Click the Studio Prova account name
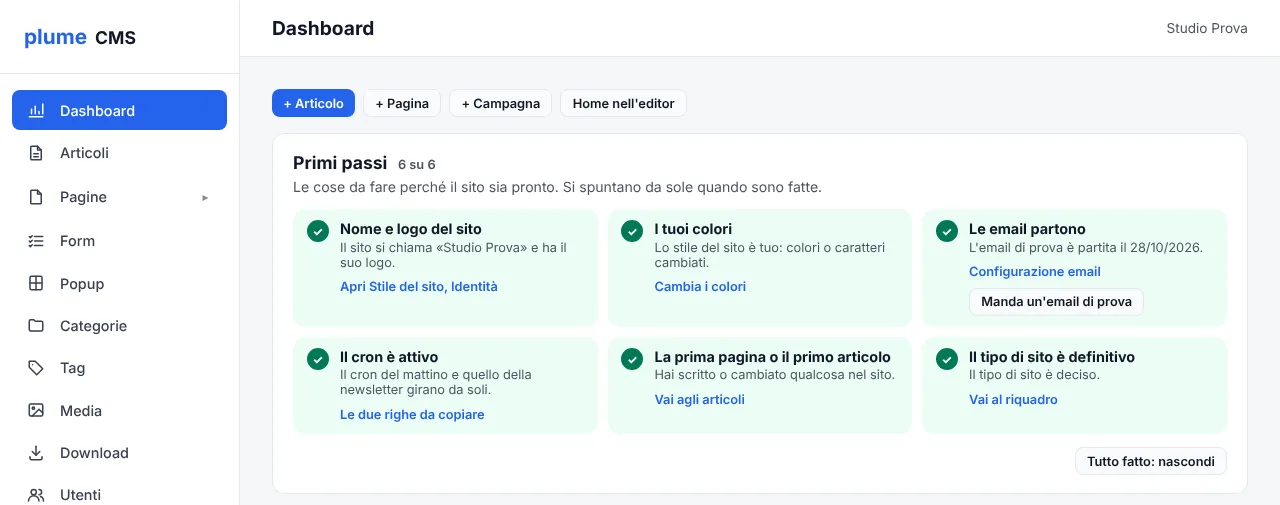The image size is (1280, 505). point(1207,28)
